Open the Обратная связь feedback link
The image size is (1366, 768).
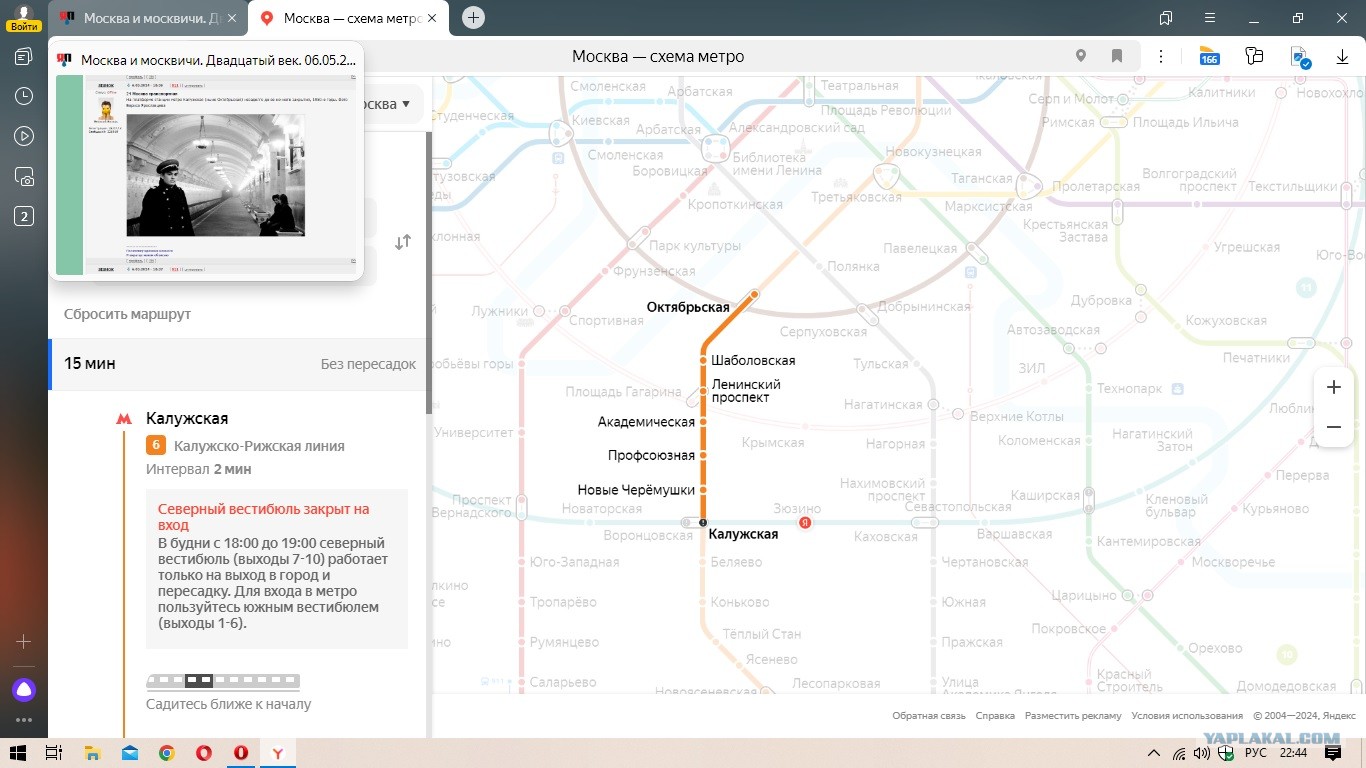click(929, 716)
